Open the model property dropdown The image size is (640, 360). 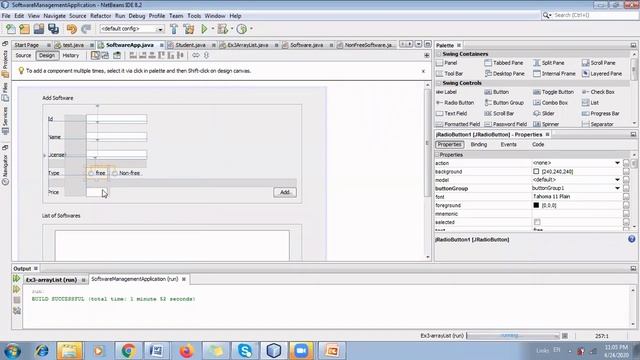click(617, 180)
